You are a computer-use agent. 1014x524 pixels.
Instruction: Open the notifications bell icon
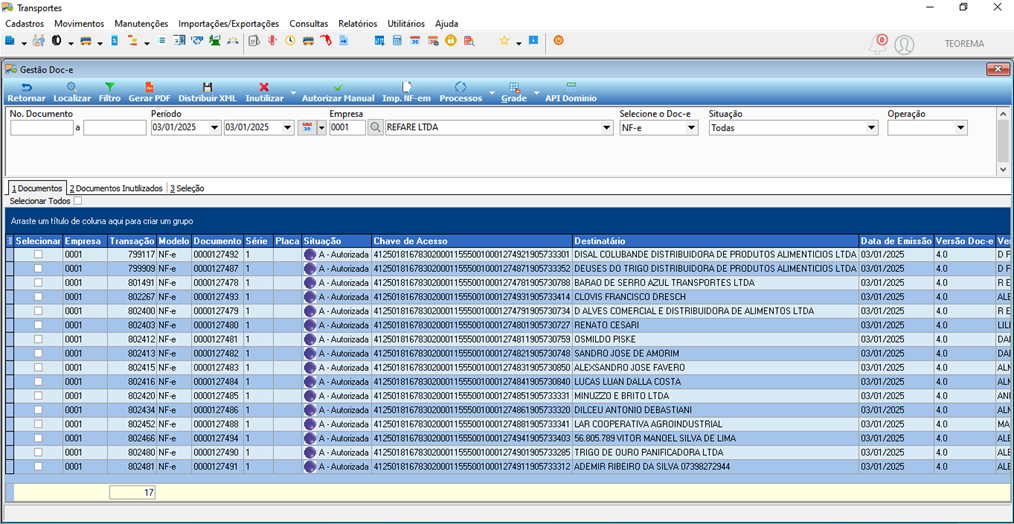878,45
